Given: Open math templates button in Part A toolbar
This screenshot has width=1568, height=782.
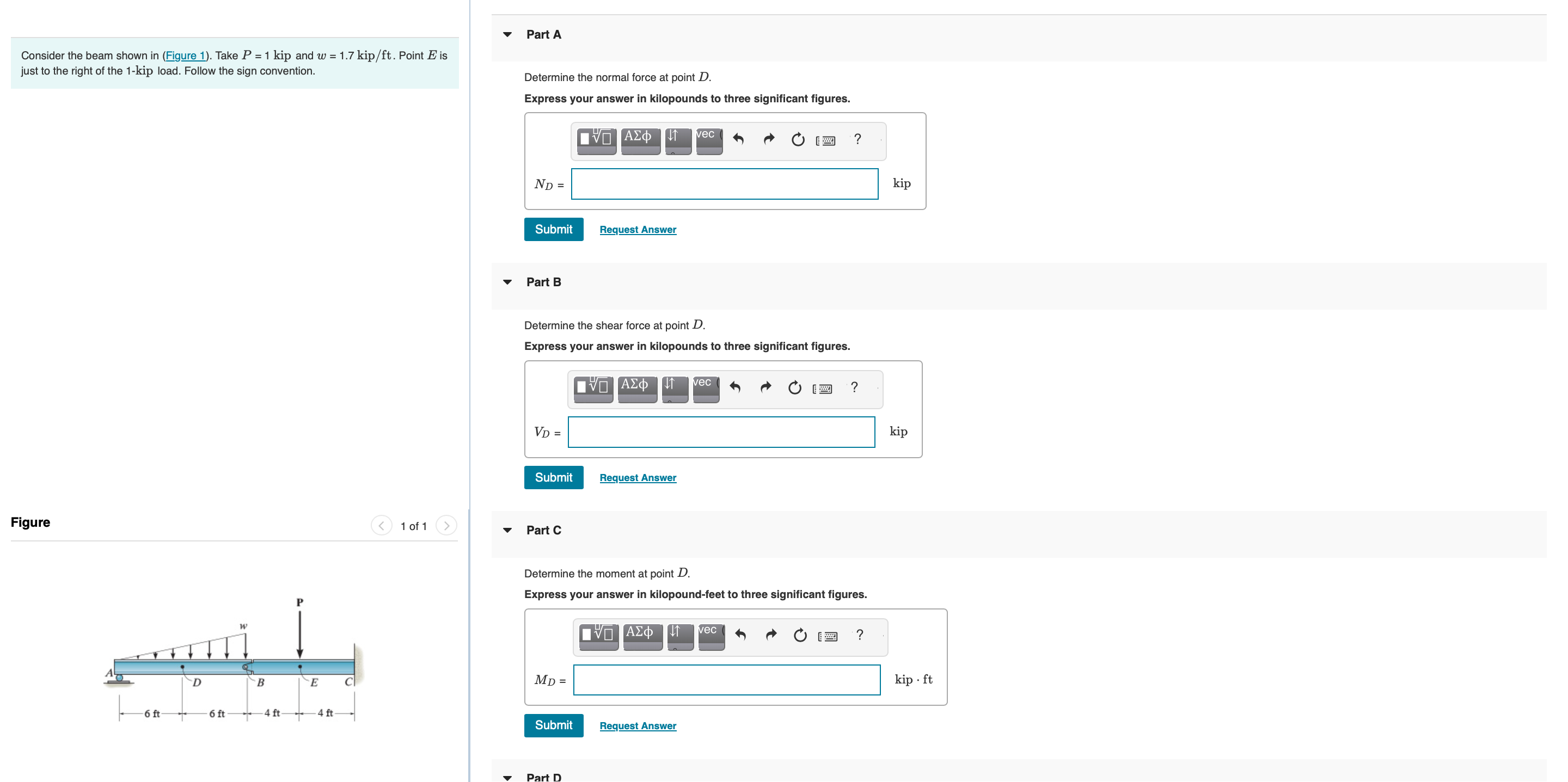Looking at the screenshot, I should pyautogui.click(x=597, y=140).
